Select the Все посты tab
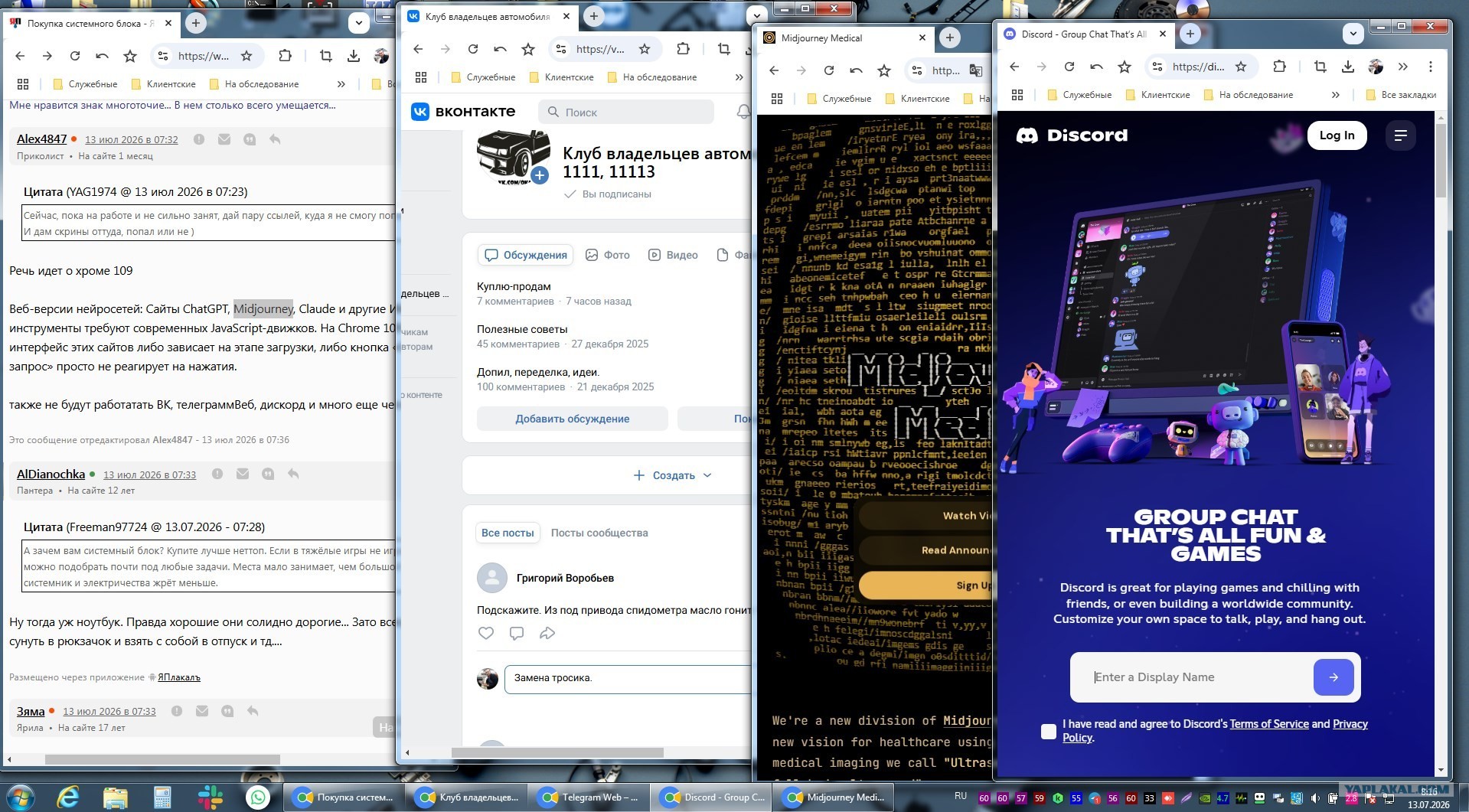This screenshot has height=812, width=1469. [x=508, y=533]
